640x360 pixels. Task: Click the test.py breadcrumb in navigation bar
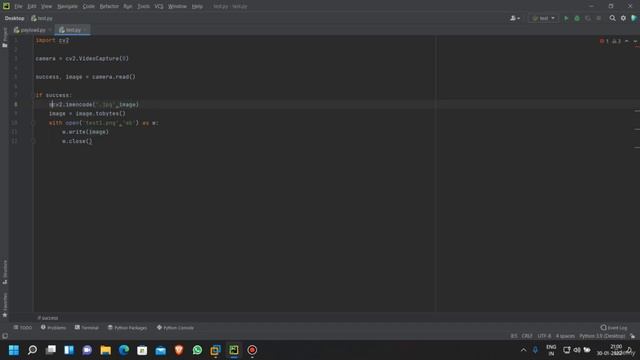[42, 18]
